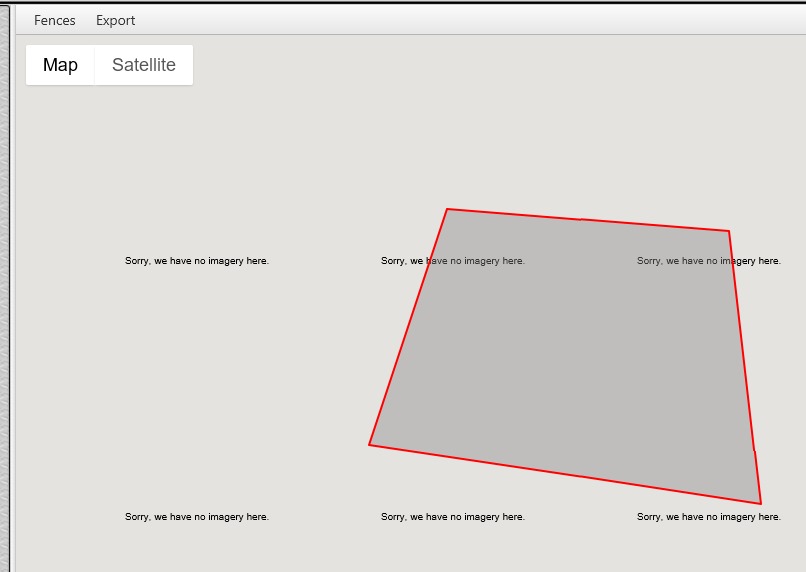Open the Fences menu

click(x=54, y=21)
